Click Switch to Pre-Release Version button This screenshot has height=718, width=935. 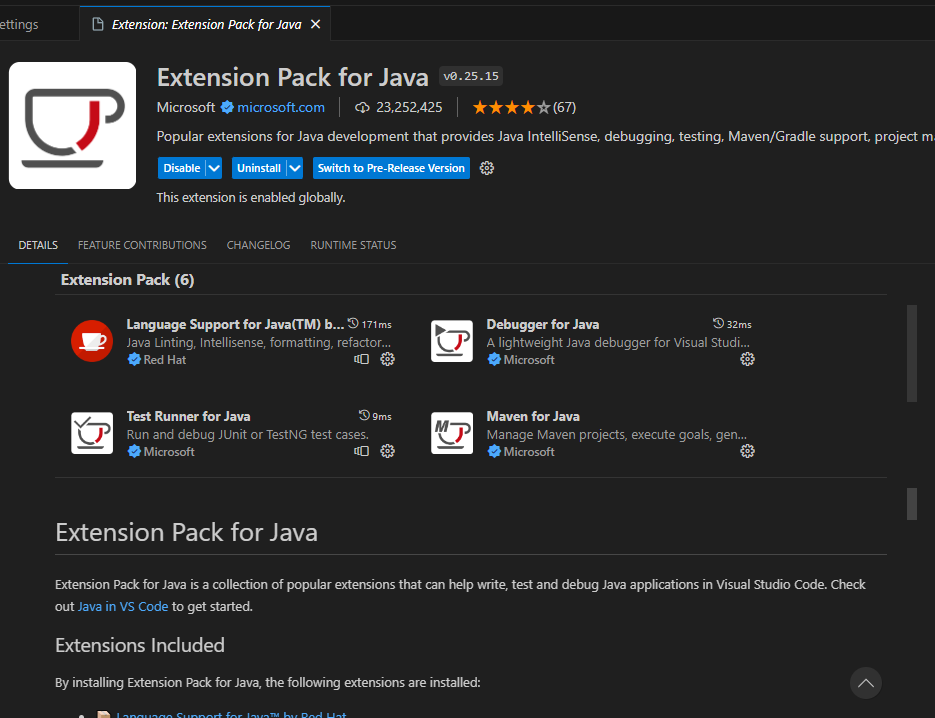(391, 168)
